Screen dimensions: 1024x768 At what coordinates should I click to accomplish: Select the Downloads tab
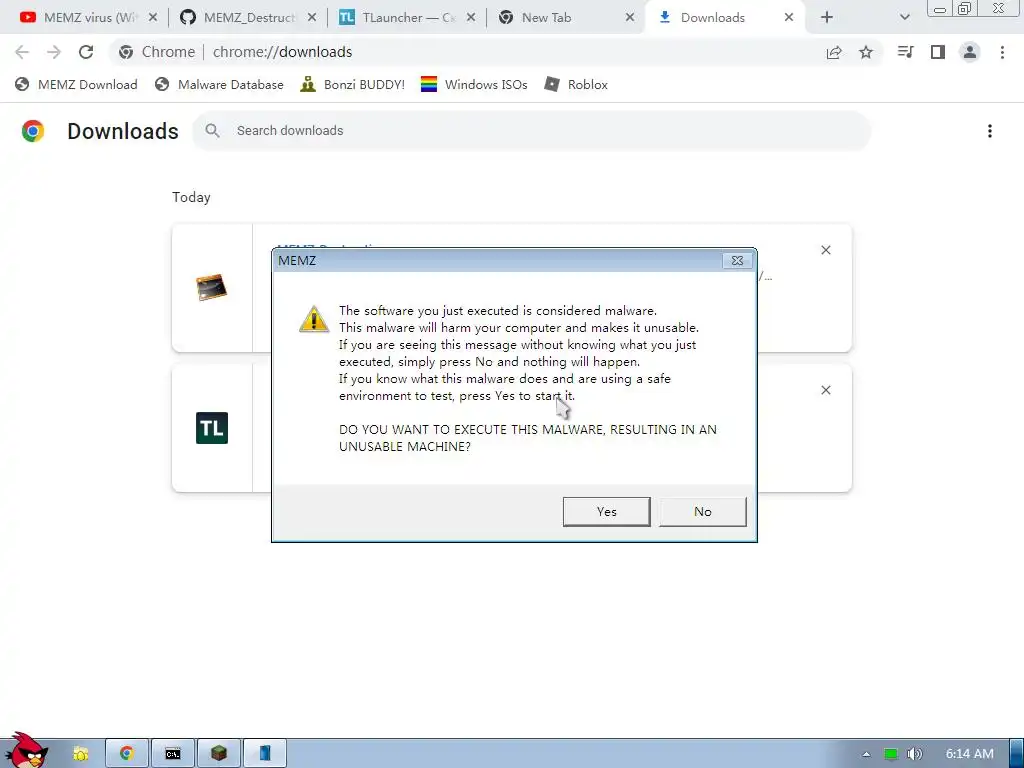coord(725,18)
